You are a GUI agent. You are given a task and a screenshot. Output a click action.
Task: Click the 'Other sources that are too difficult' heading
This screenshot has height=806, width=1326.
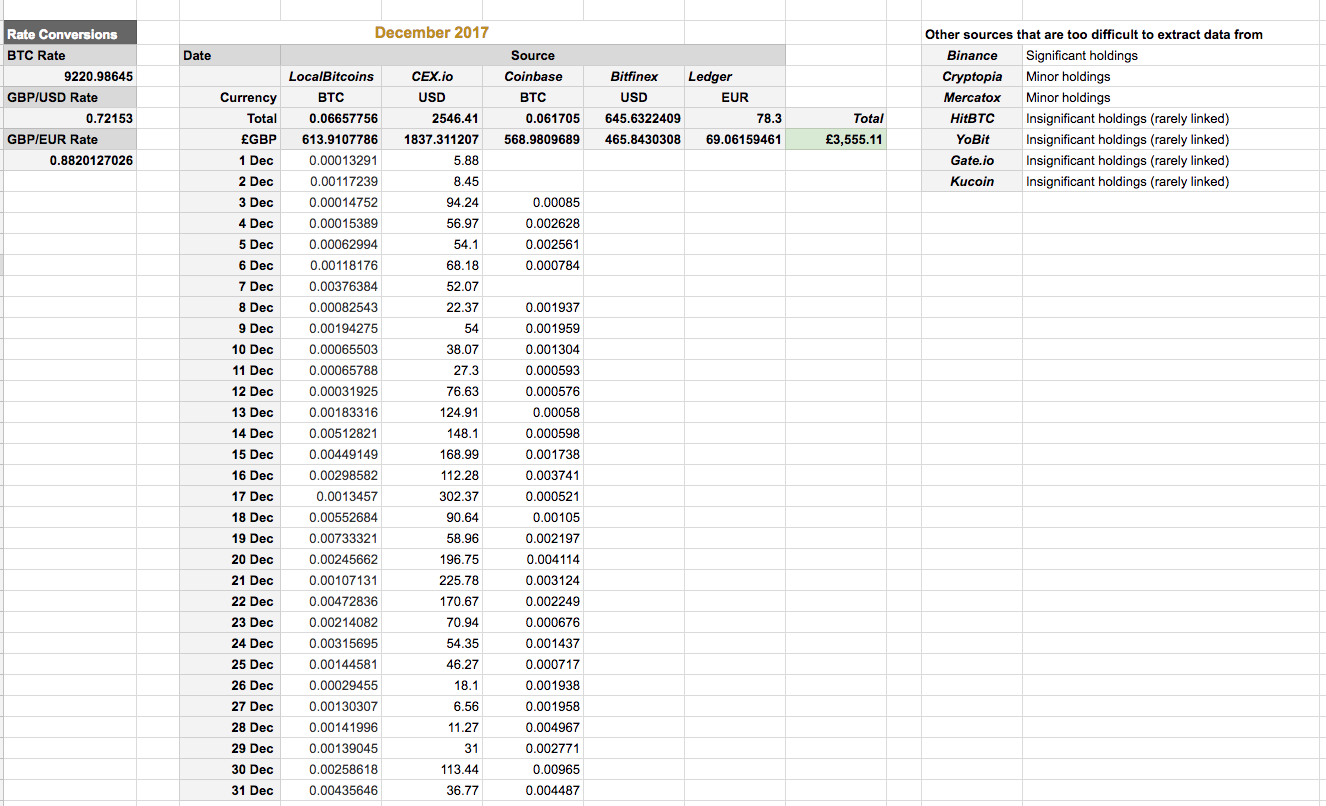(1093, 34)
